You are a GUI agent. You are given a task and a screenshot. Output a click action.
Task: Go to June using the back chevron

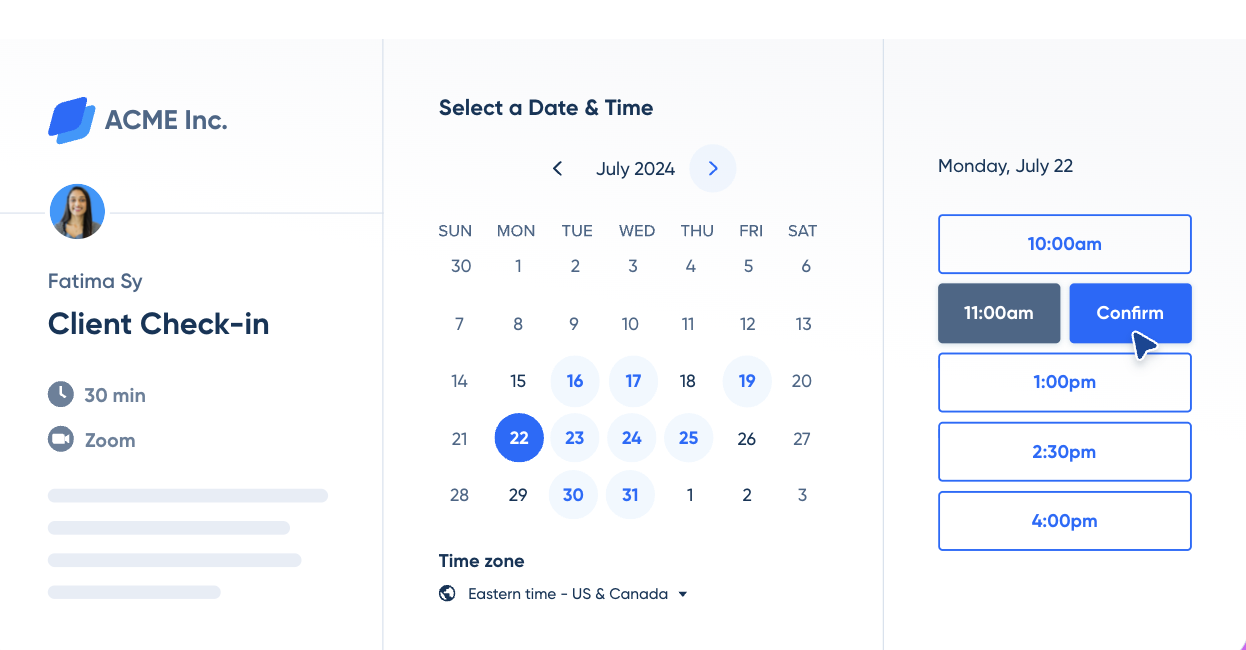coord(557,168)
